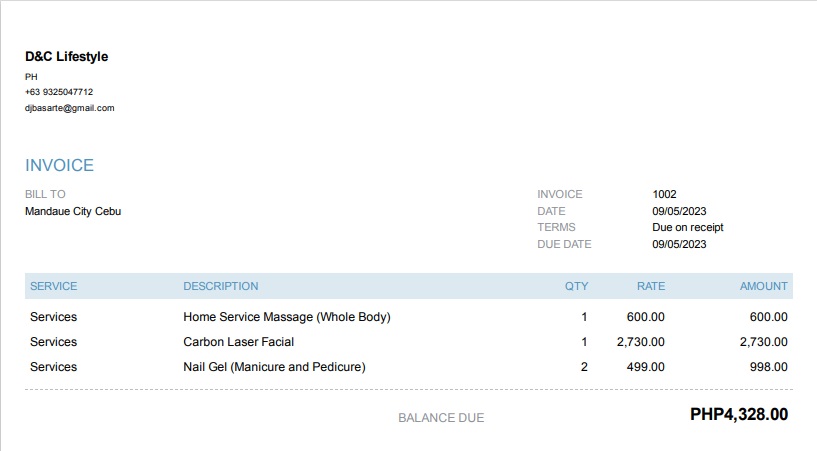Click the D&C Lifestyle company name
The height and width of the screenshot is (451, 817).
pyautogui.click(x=66, y=57)
